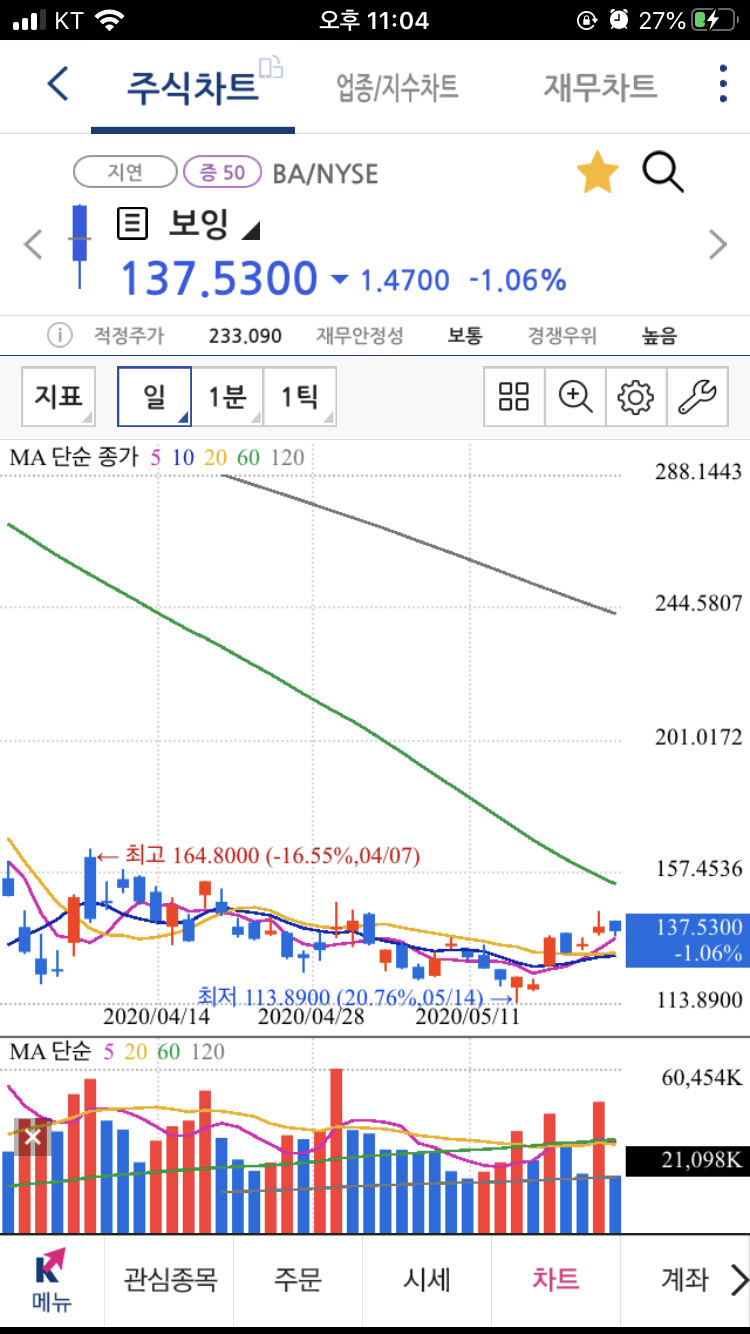The width and height of the screenshot is (750, 1334).
Task: Switch to 업종/지수차트 tab
Action: click(398, 87)
